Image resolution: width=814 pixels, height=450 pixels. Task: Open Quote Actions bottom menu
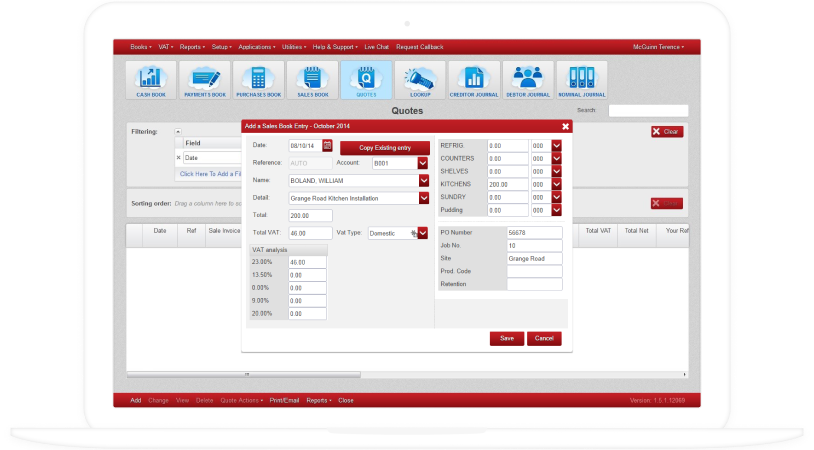(241, 401)
